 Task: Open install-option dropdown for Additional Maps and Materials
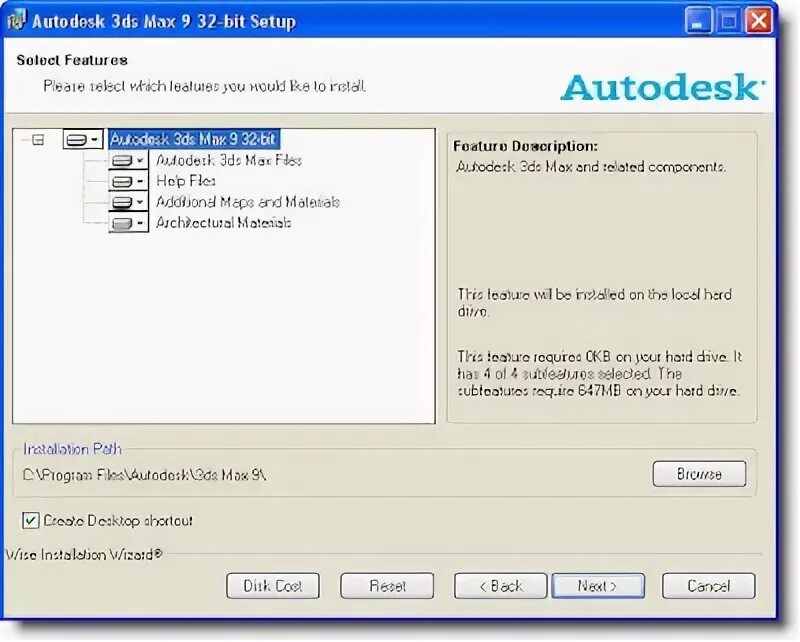128,202
